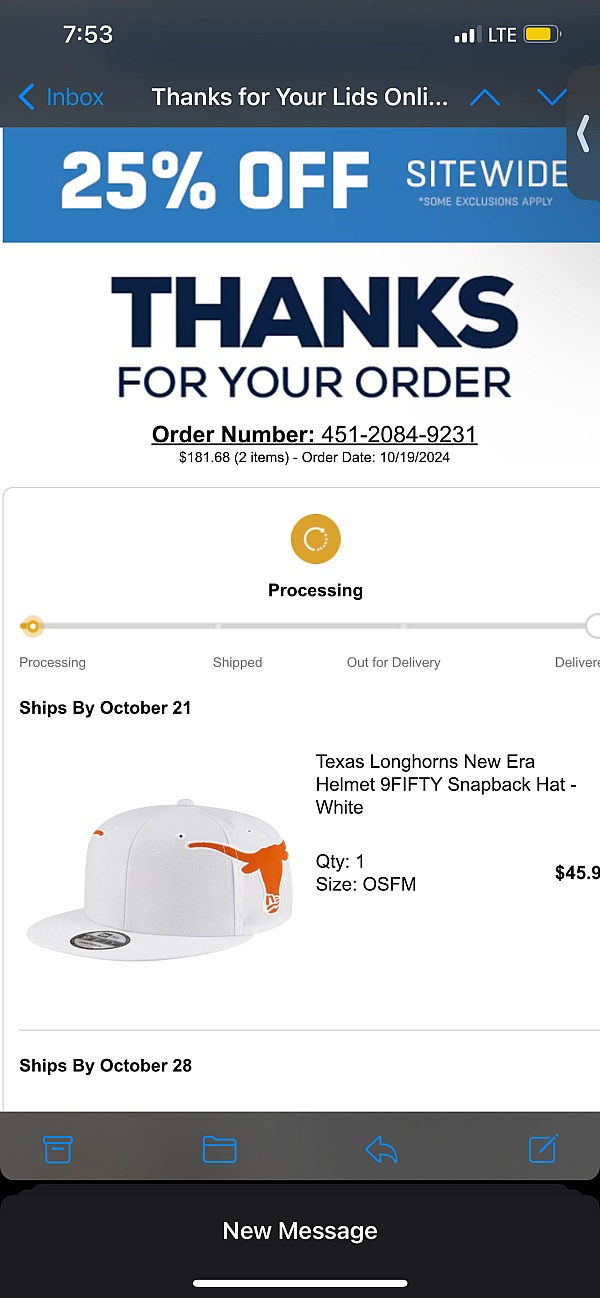600x1298 pixels.
Task: Open Texas Longhorns 9FIFTY Snapback product title
Action: [445, 784]
